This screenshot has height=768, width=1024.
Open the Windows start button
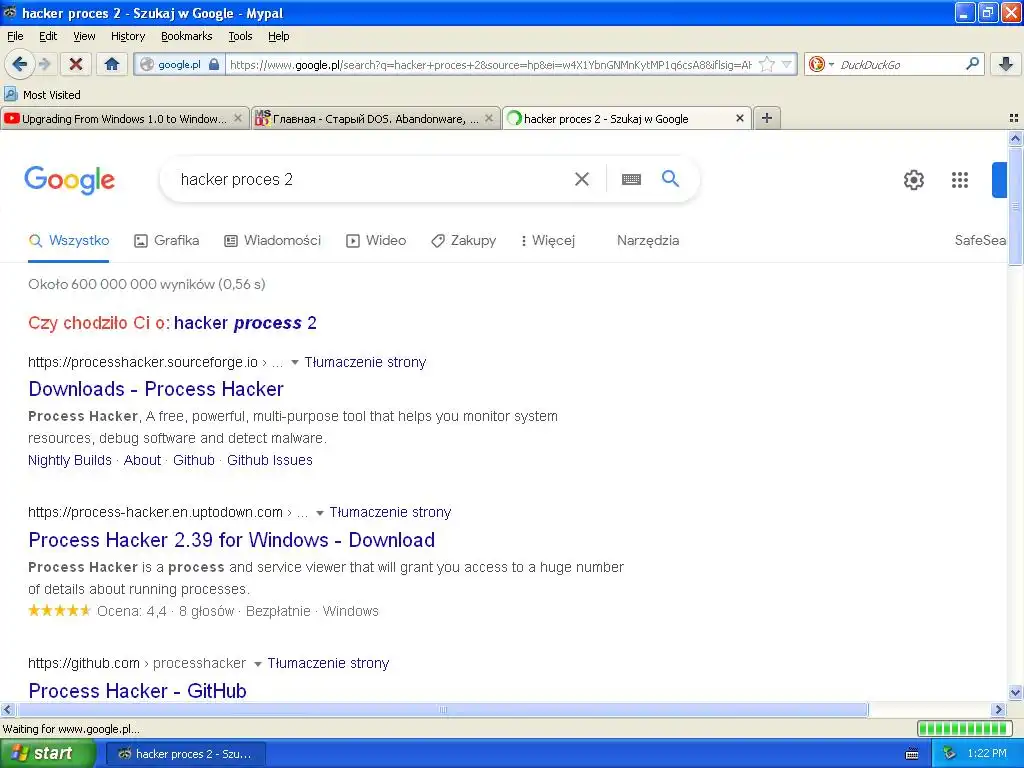point(47,754)
